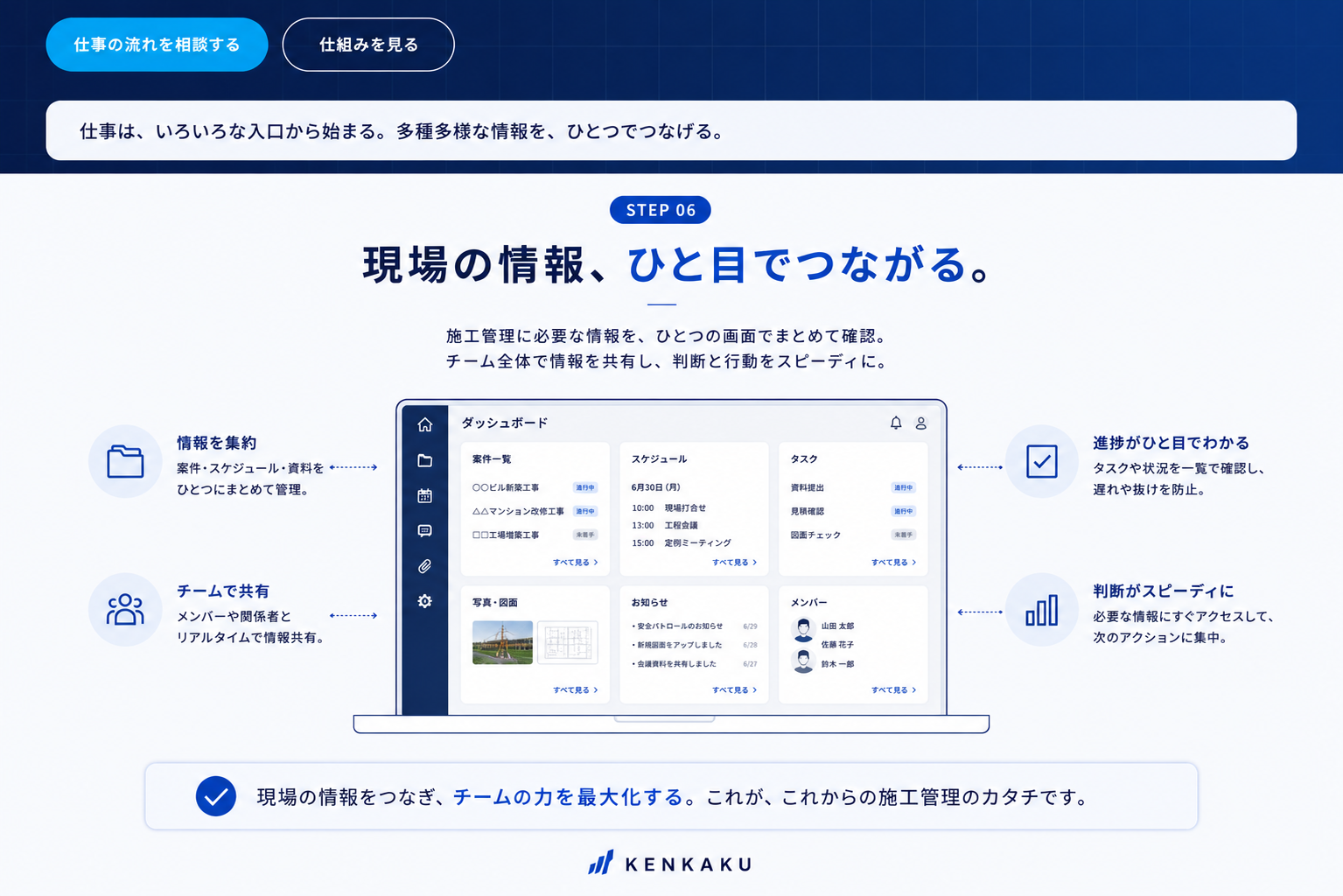The height and width of the screenshot is (896, 1343).
Task: Click the 判断がスピーディに bar chart icon
Action: 1041,610
